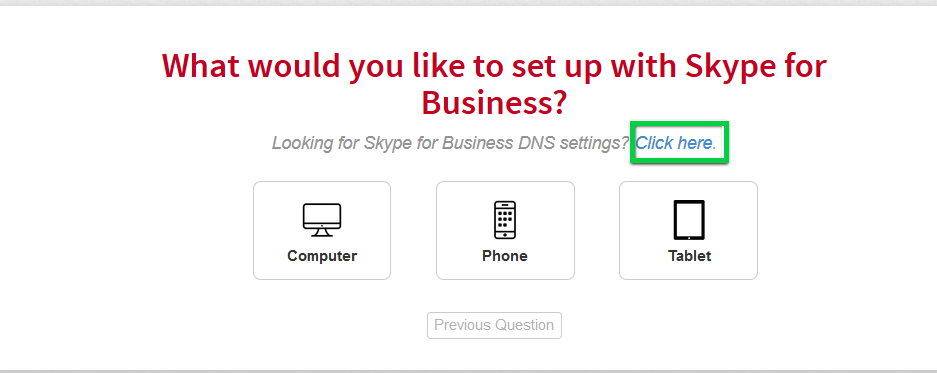Click the bold 'Tablet' label
Image resolution: width=937 pixels, height=373 pixels.
click(689, 256)
